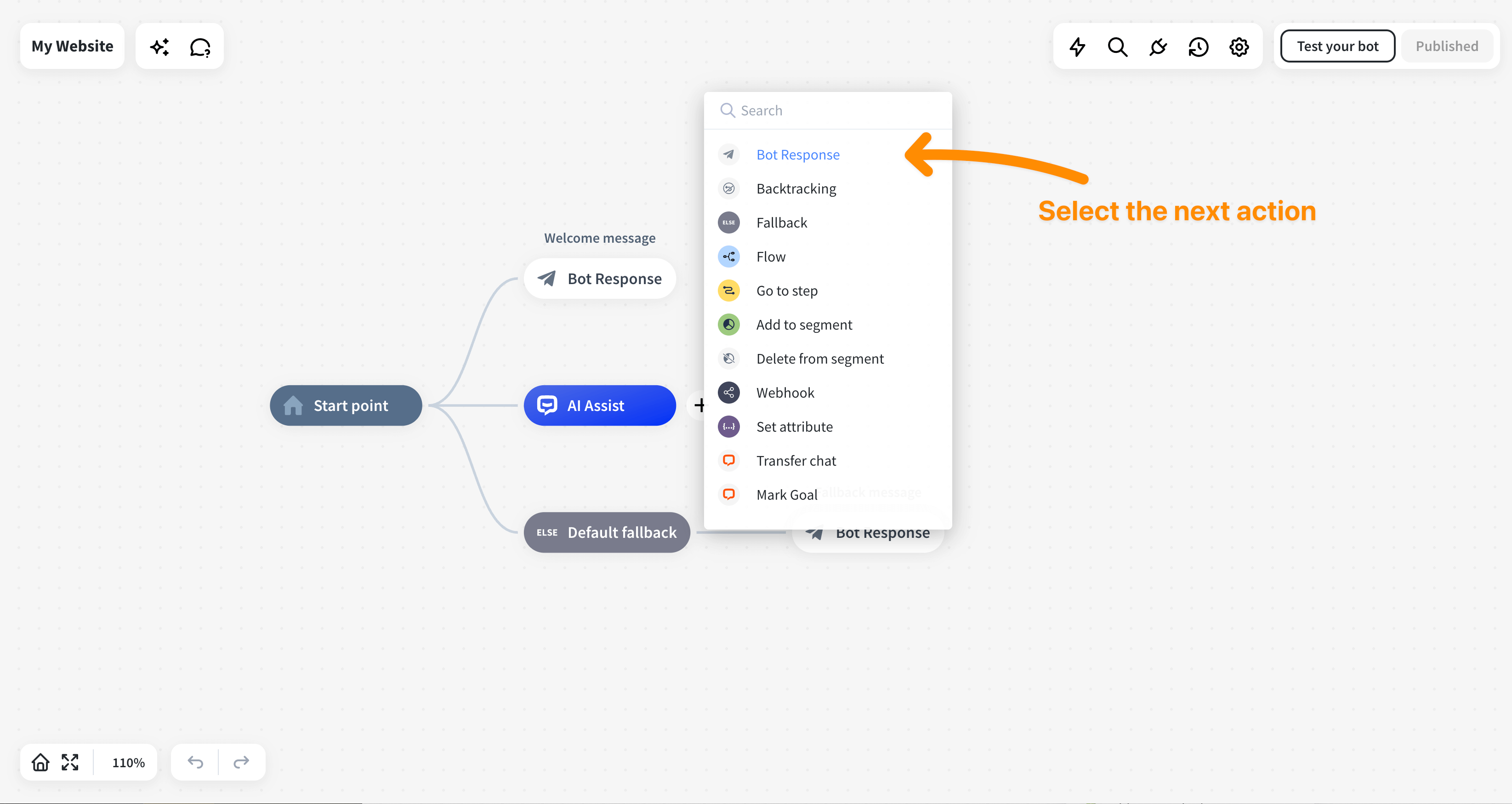The height and width of the screenshot is (804, 1512).
Task: Click the dark Webhook share icon
Action: (x=728, y=393)
